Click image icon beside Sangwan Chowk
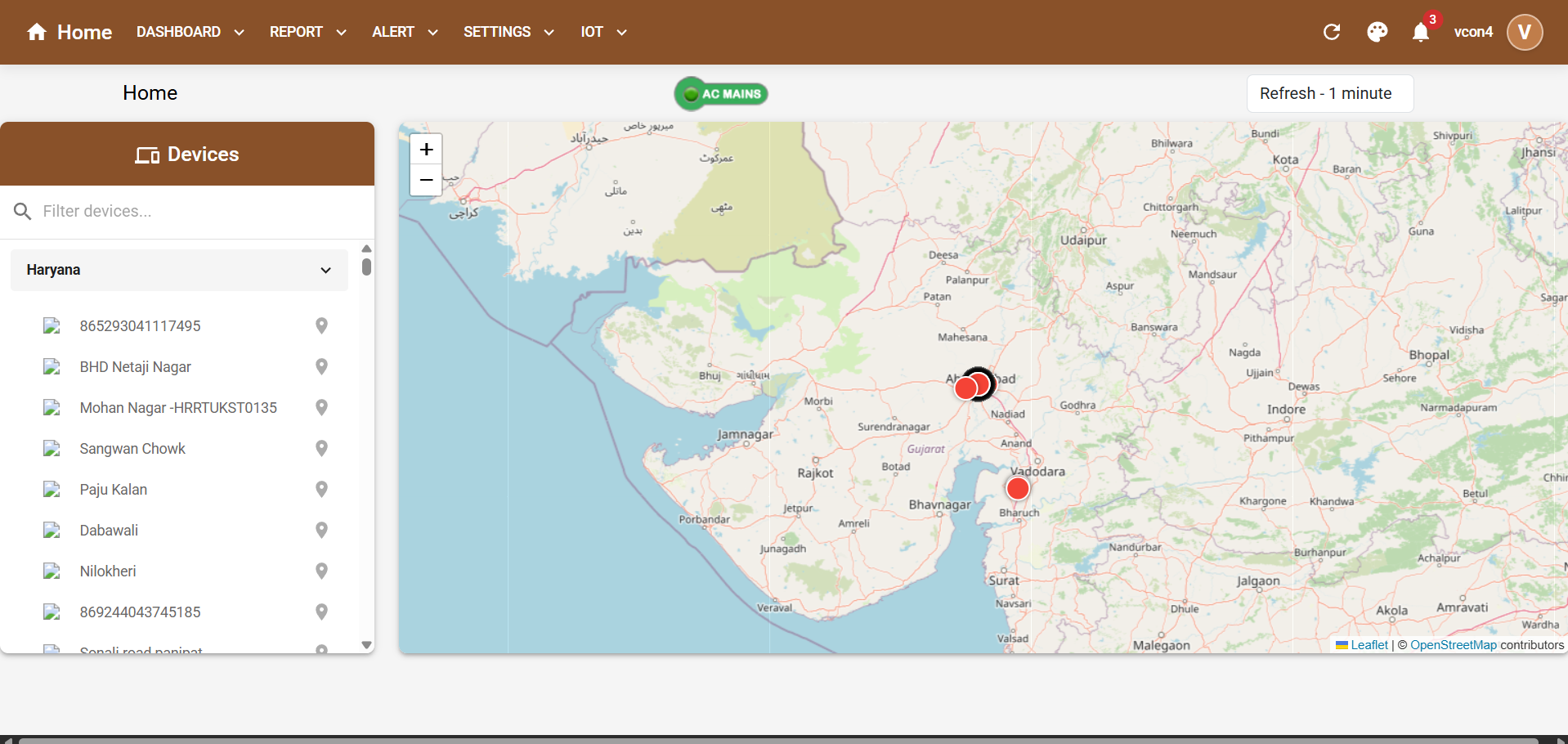The width and height of the screenshot is (1568, 744). (52, 449)
